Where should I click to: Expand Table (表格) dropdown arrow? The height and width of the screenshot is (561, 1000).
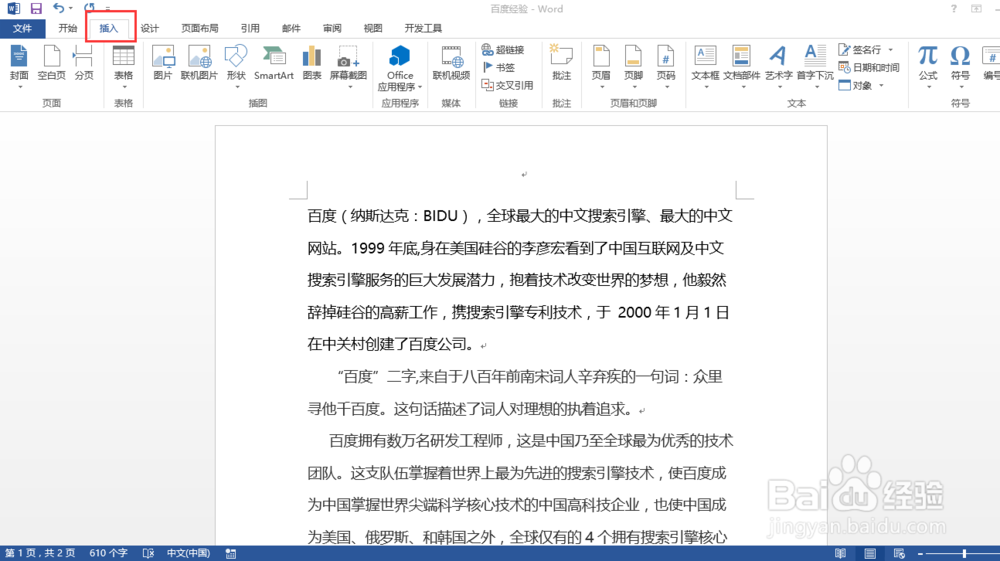coord(123,87)
